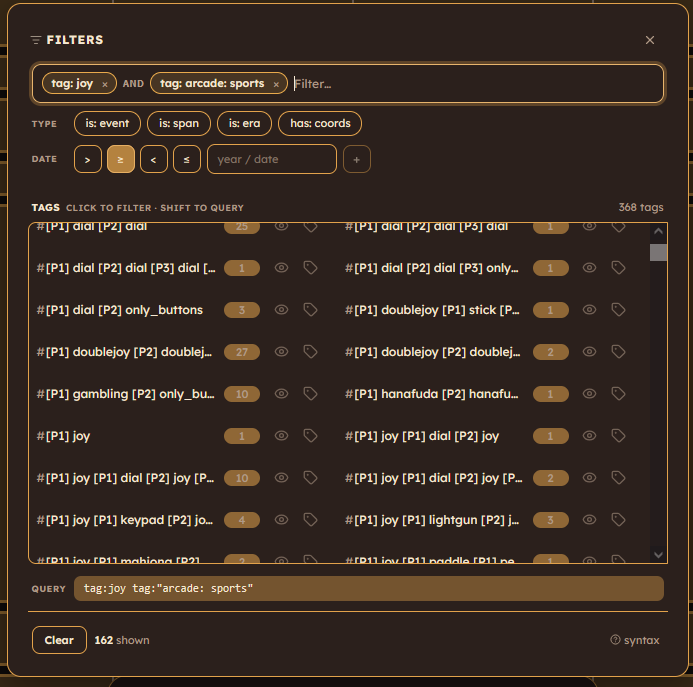
Task: Click tag icon for doublejoy tag count 27
Action: point(310,351)
